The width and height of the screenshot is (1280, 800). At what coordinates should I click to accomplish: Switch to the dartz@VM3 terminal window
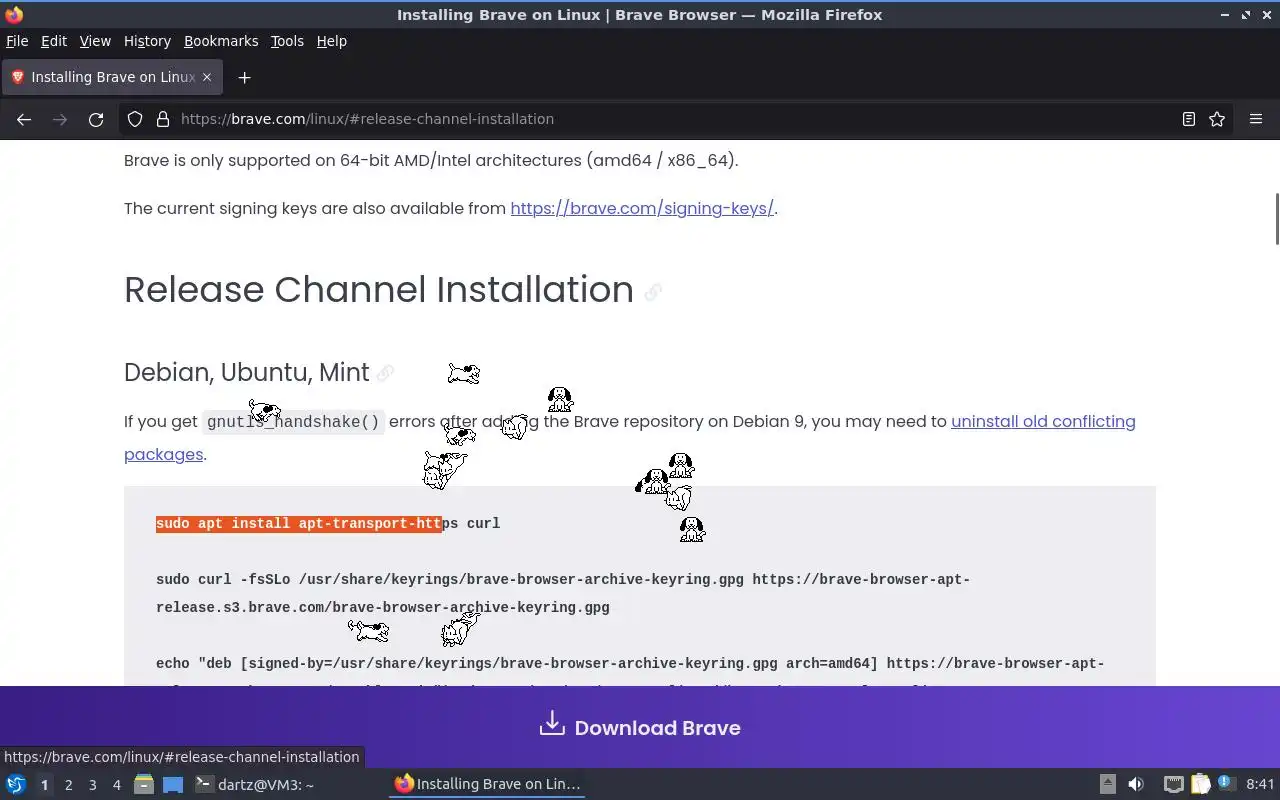coord(254,784)
